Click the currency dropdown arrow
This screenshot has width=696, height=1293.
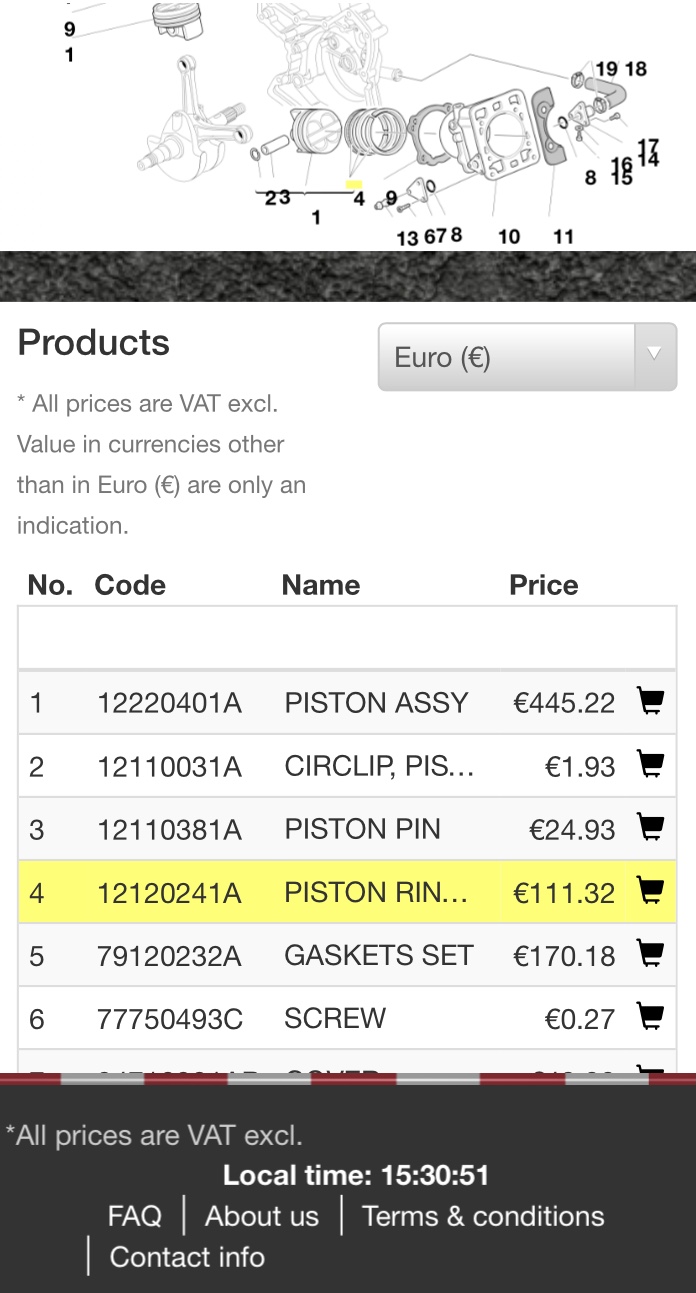655,354
